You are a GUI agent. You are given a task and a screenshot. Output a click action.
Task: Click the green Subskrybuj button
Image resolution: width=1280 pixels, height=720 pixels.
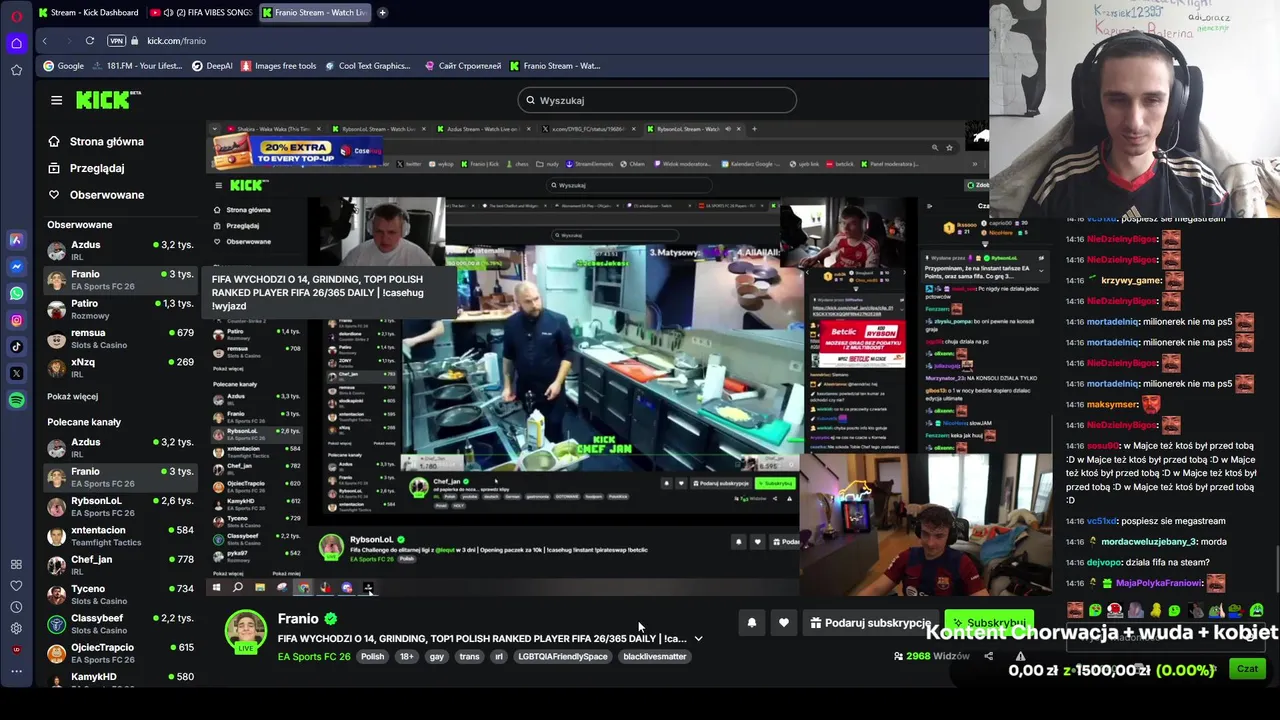click(988, 623)
